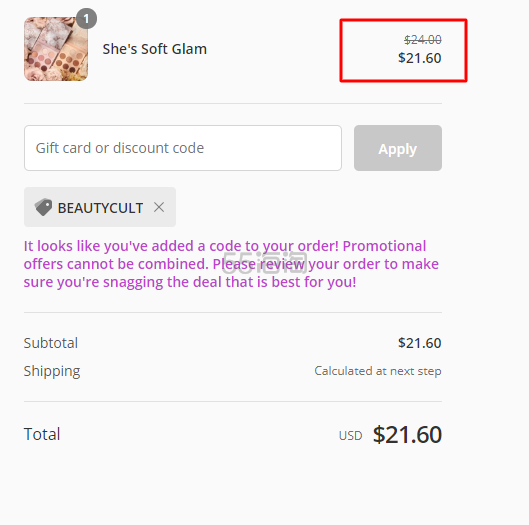Click the USD currency indicator
This screenshot has width=529, height=525.
pyautogui.click(x=351, y=436)
